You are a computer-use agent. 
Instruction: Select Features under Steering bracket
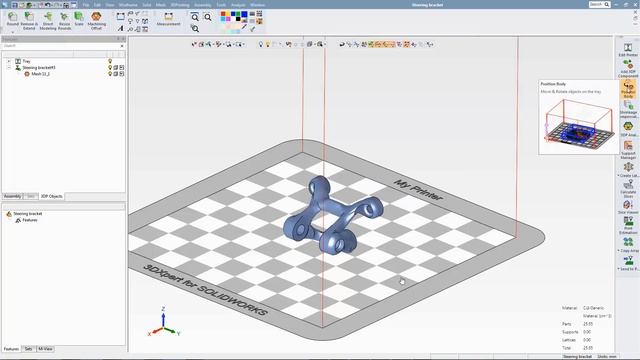pyautogui.click(x=30, y=220)
